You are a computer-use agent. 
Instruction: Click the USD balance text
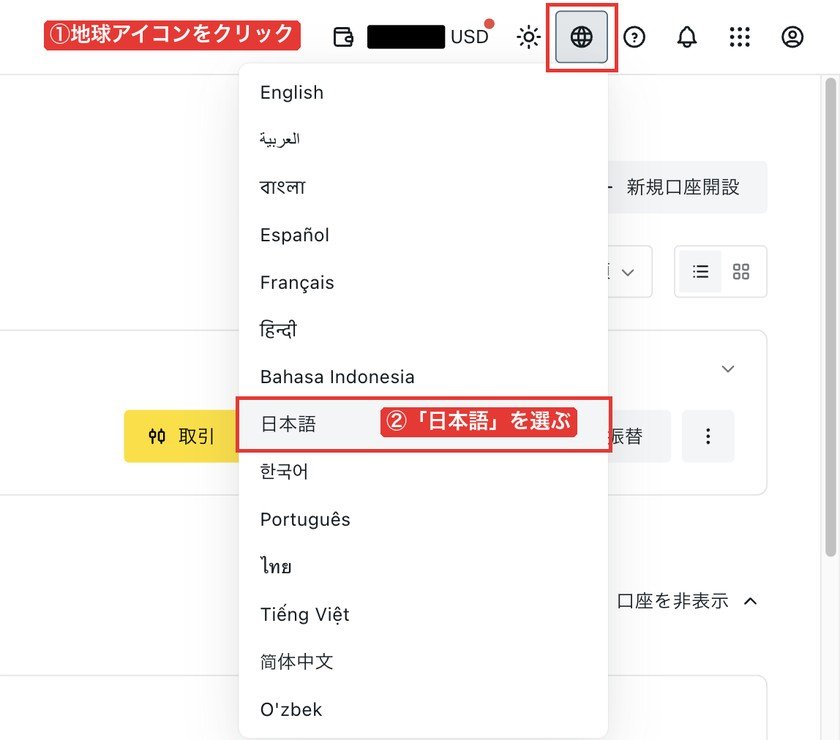click(x=470, y=37)
